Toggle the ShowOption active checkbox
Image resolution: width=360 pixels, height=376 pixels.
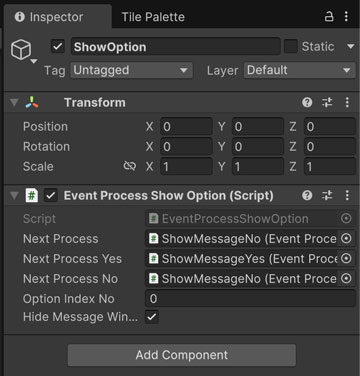(x=58, y=46)
